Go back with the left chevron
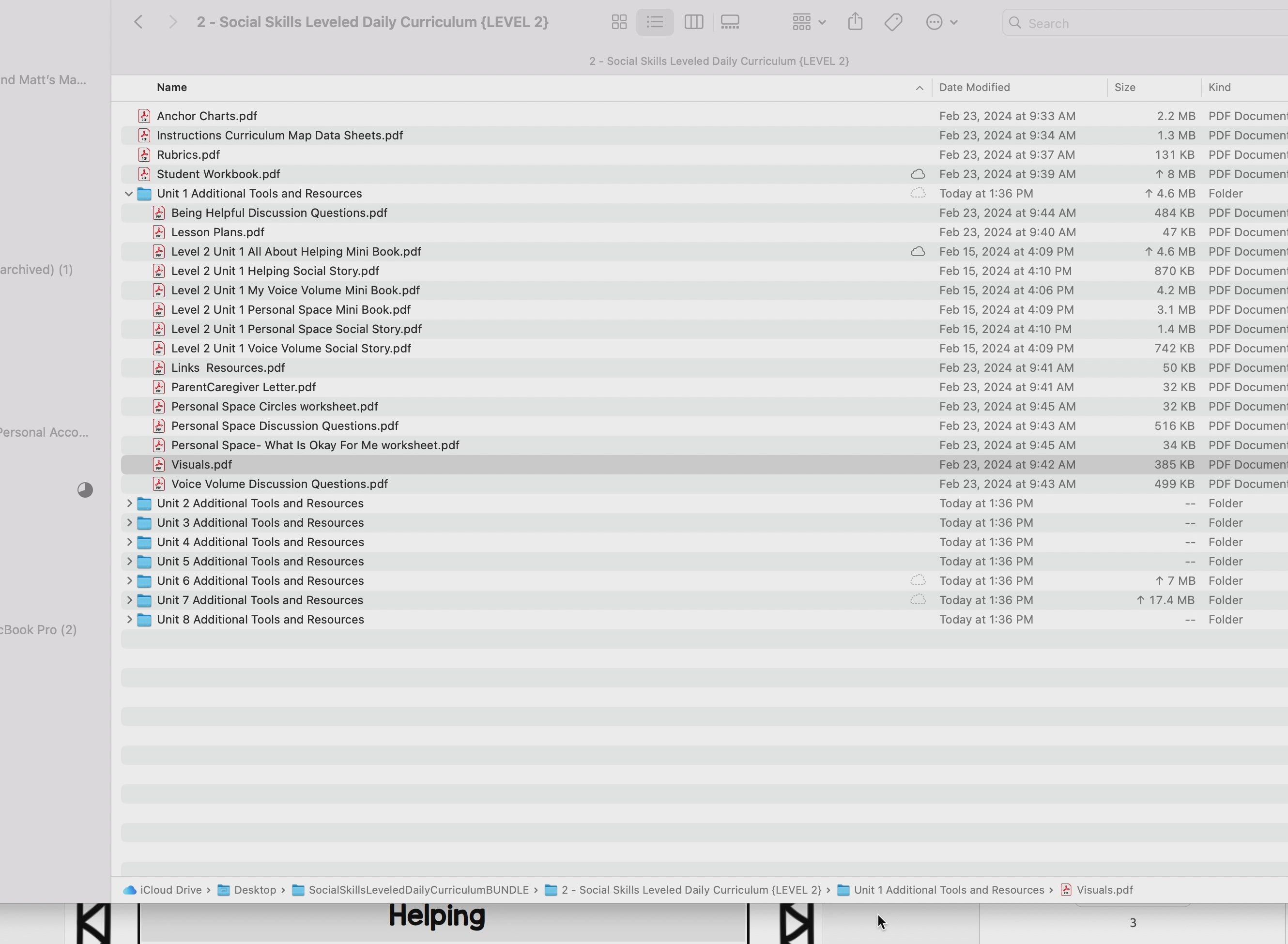 click(138, 22)
